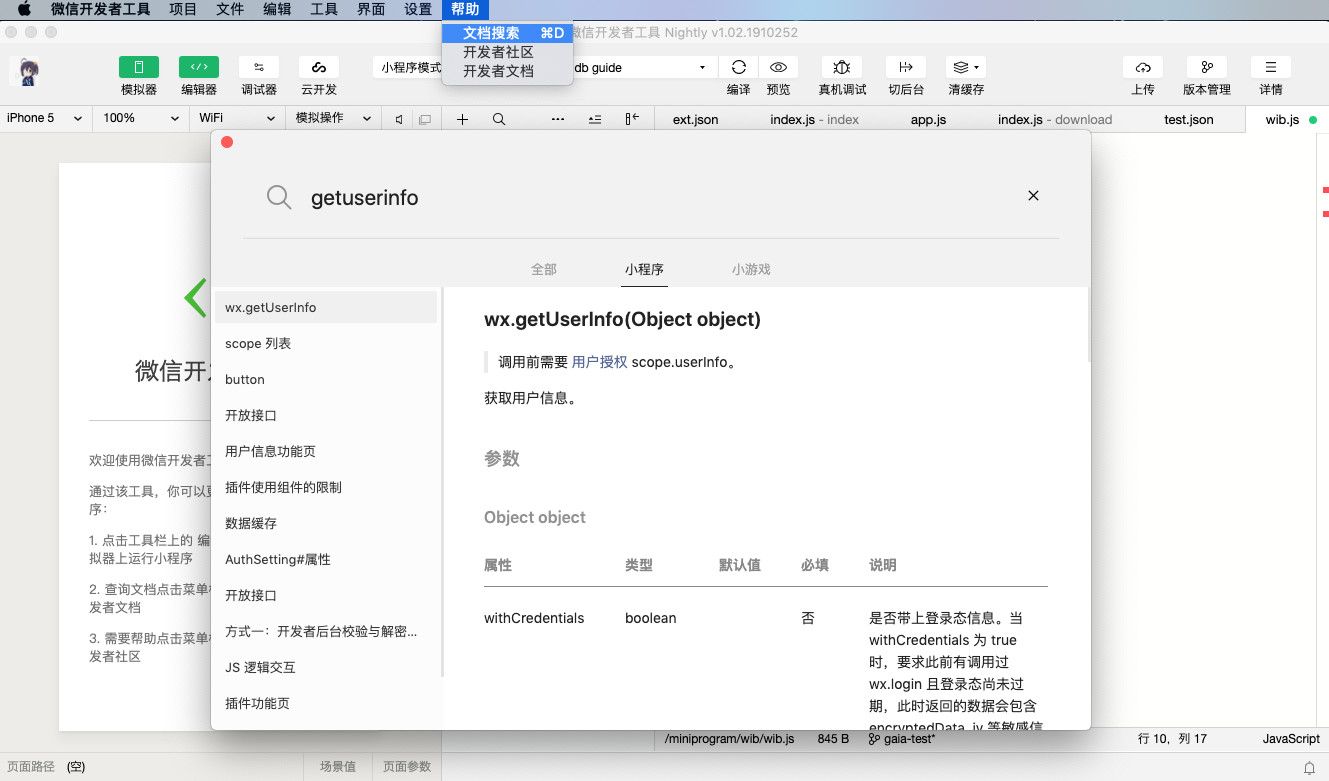Switch to the index.js - index tab
This screenshot has height=781, width=1329.
tap(814, 119)
